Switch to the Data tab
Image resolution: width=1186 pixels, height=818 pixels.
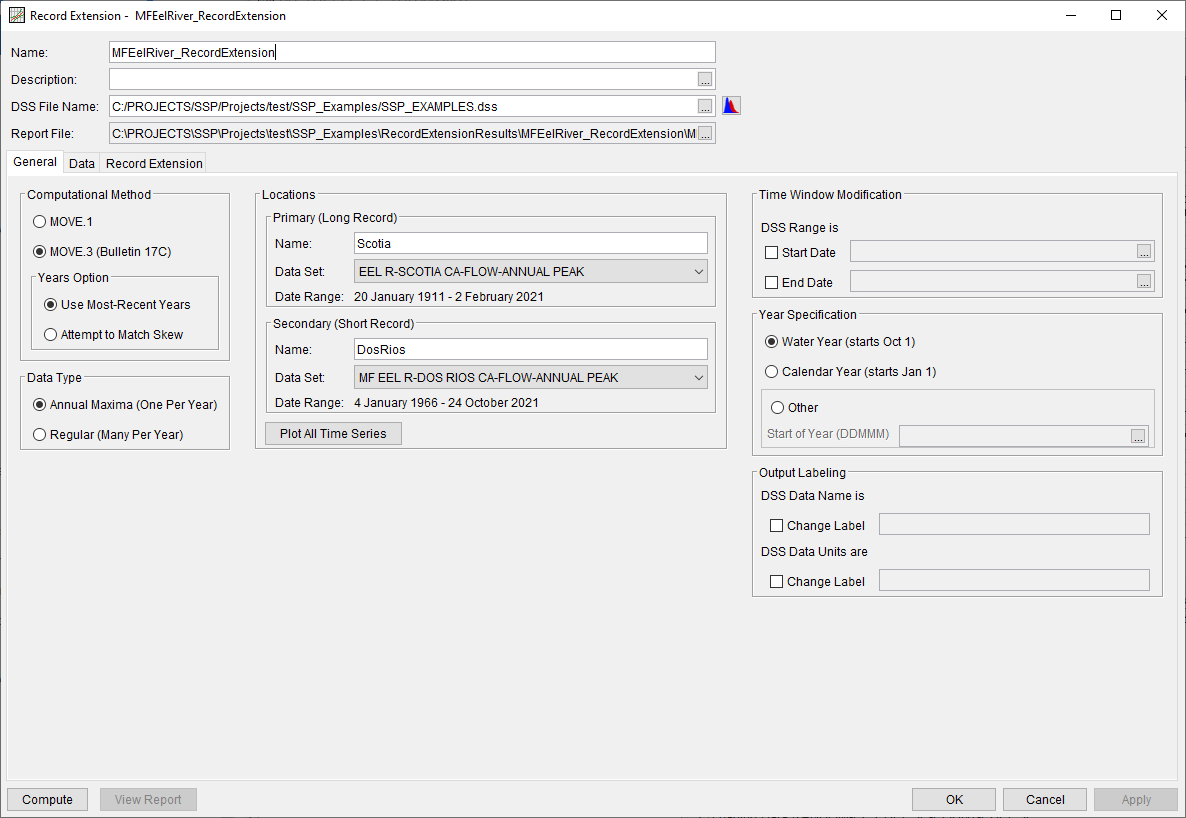pos(81,162)
